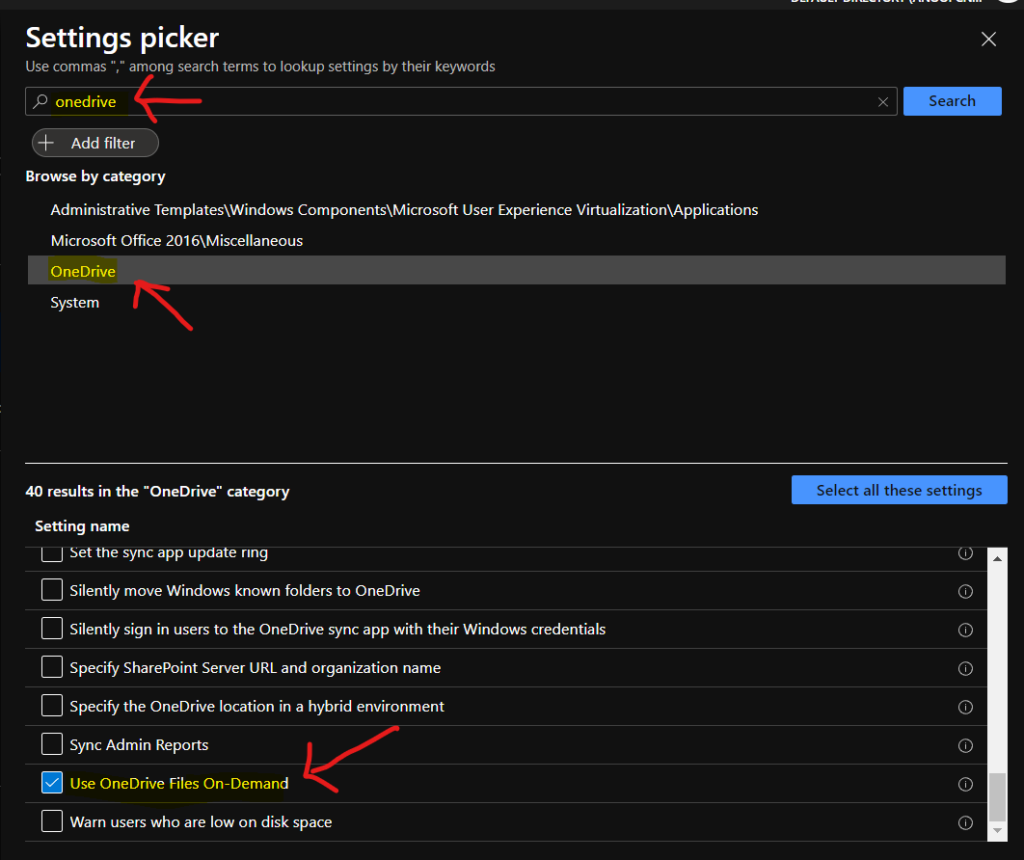Show info for Set the sync app update ring
This screenshot has height=860, width=1024.
click(965, 553)
